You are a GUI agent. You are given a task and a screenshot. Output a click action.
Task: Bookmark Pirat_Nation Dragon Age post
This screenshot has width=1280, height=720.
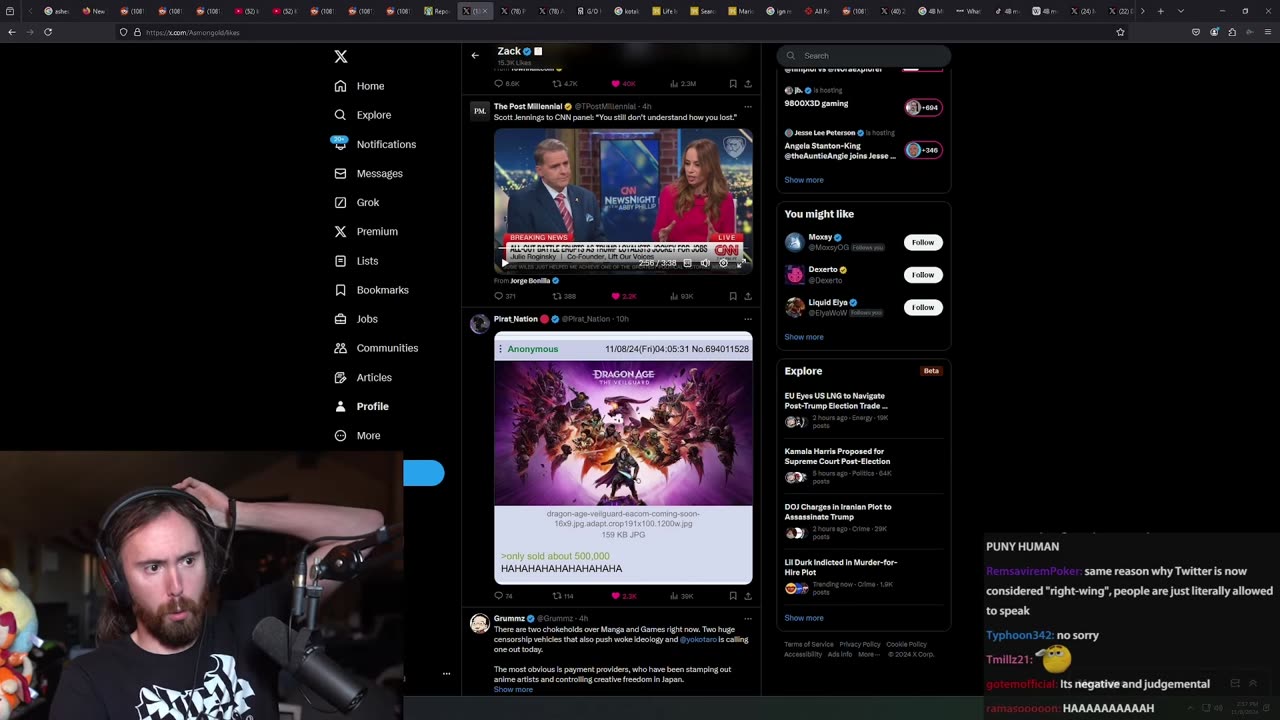733,596
